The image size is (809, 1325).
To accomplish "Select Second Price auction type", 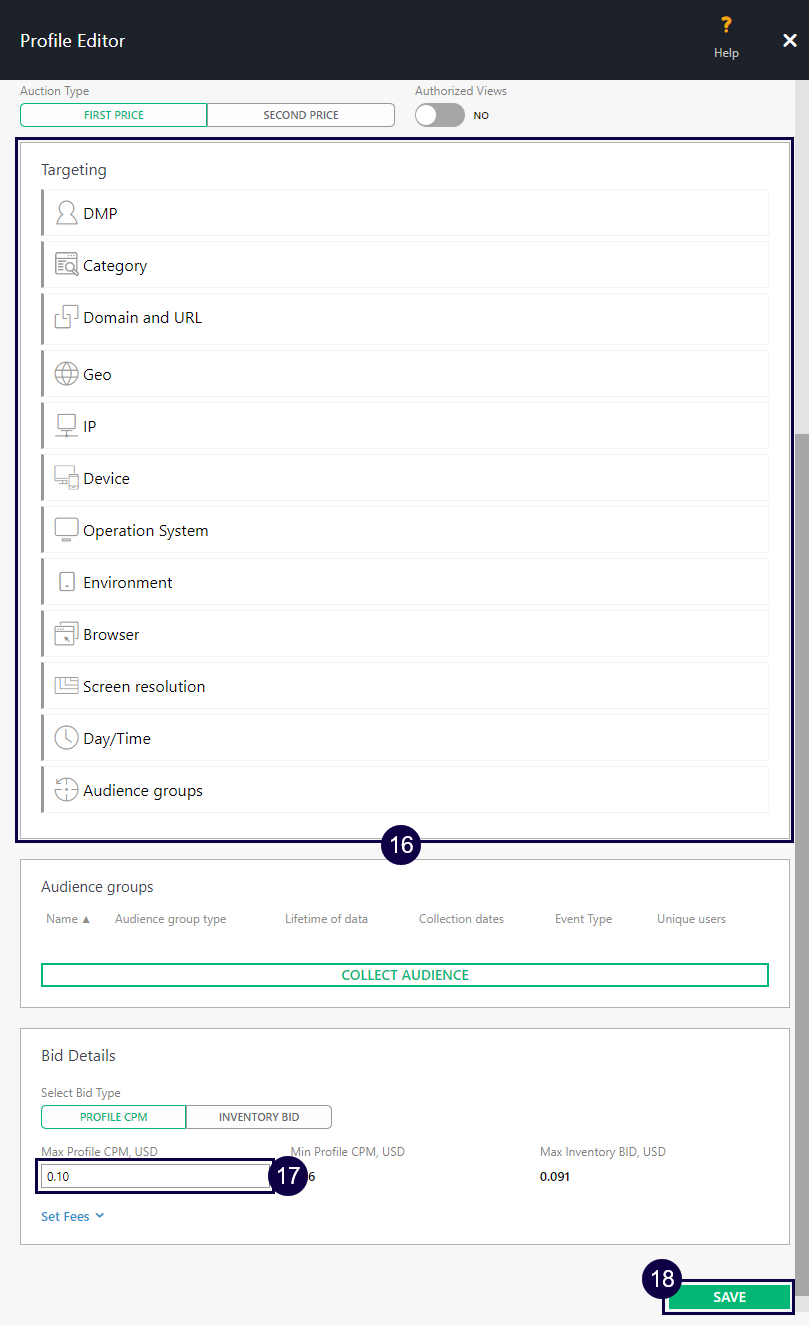I will 301,115.
